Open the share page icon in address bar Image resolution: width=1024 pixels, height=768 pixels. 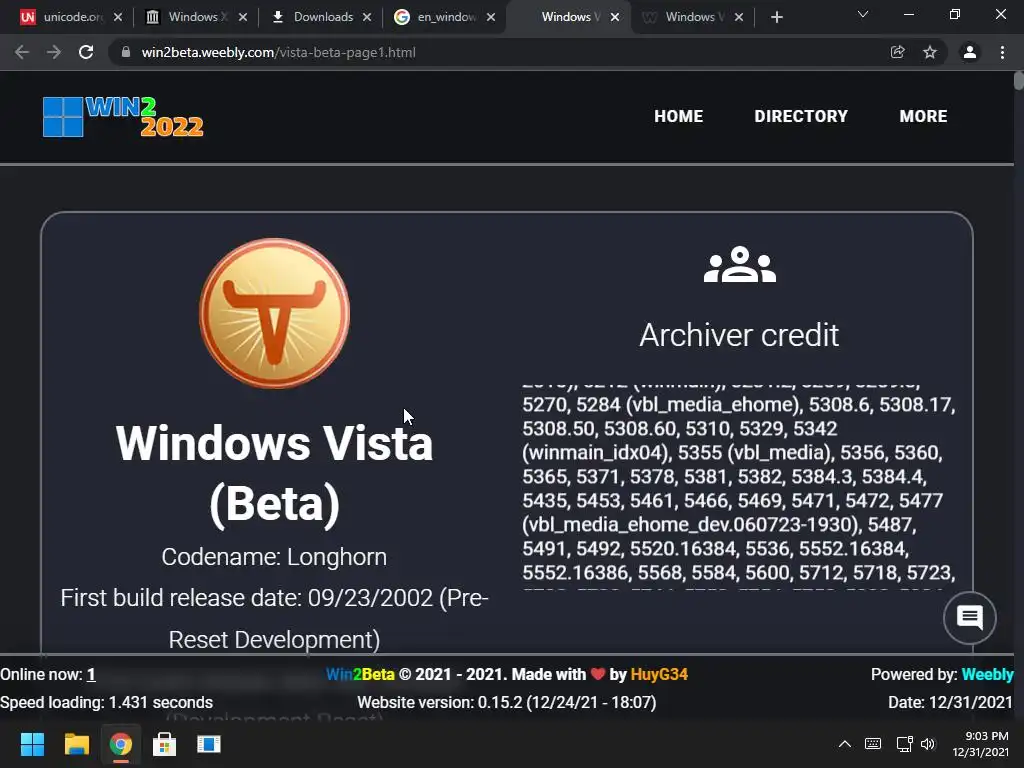[897, 52]
